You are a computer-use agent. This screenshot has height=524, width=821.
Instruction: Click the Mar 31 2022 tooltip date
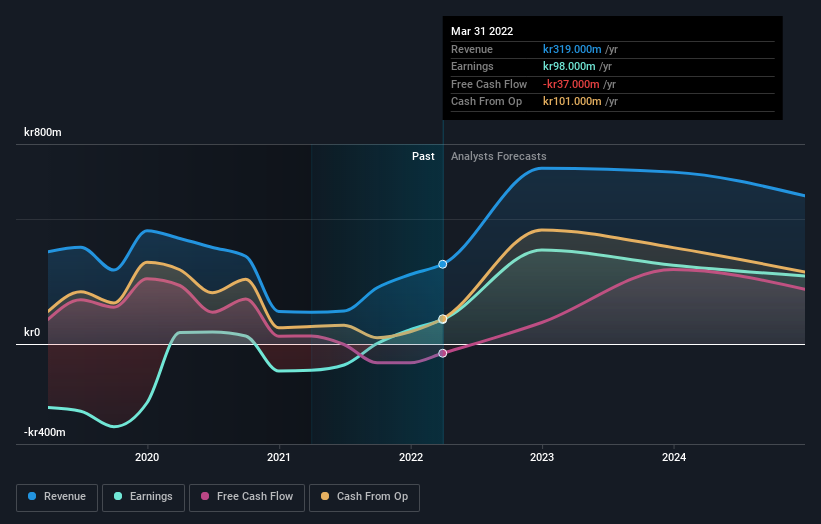click(482, 31)
